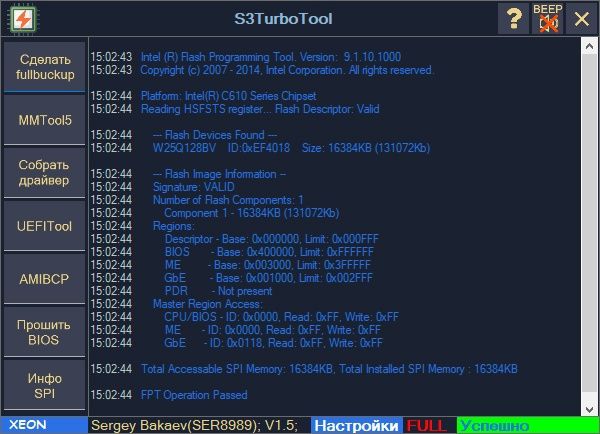Click 'Signature: VALID' log line
This screenshot has width=600, height=434.
(194, 187)
